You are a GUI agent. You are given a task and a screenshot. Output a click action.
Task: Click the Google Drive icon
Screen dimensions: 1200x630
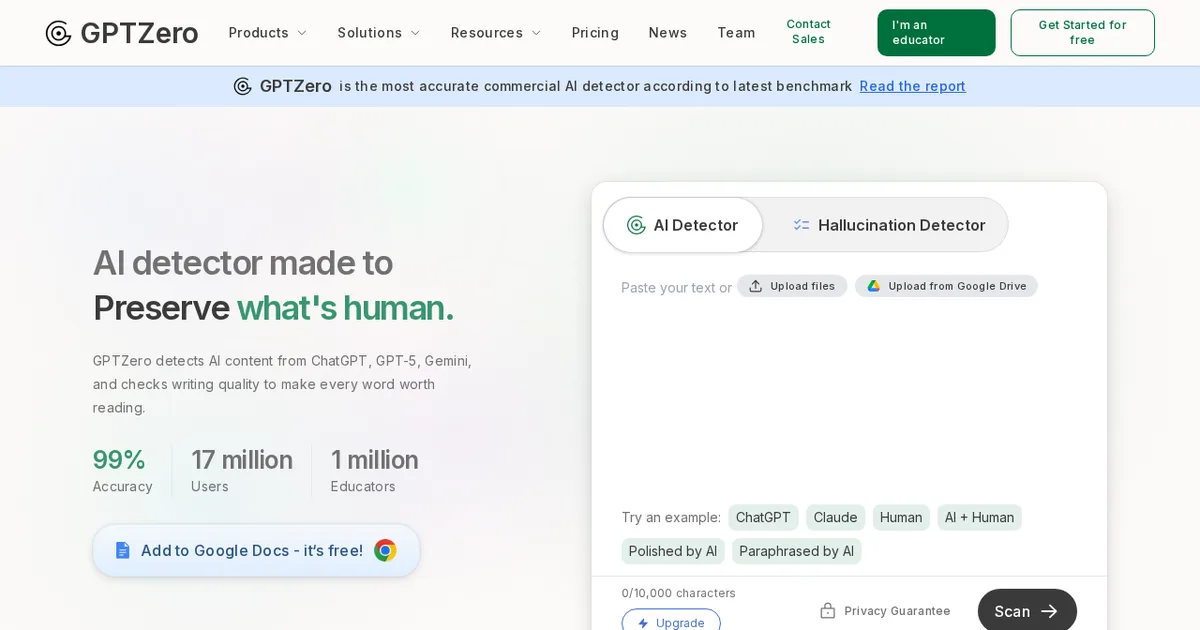(873, 286)
